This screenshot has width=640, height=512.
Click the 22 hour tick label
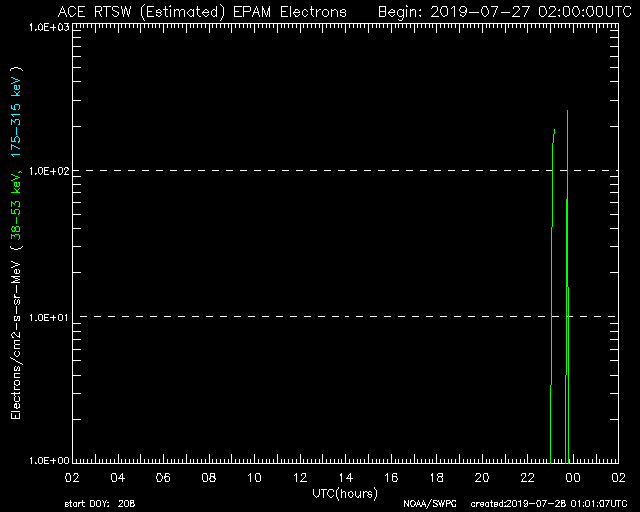[527, 477]
